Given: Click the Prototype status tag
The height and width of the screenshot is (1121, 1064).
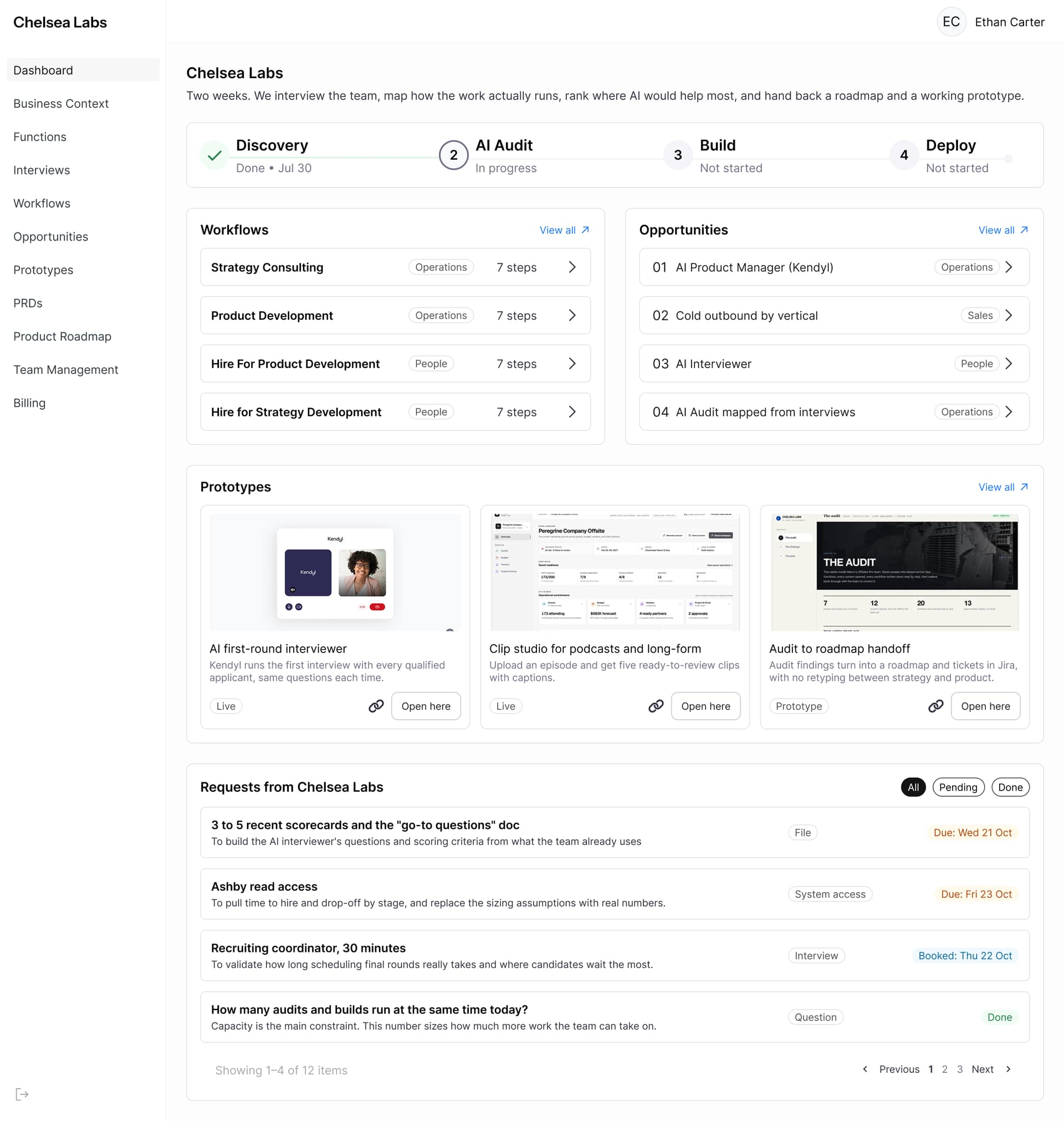Looking at the screenshot, I should pos(799,706).
